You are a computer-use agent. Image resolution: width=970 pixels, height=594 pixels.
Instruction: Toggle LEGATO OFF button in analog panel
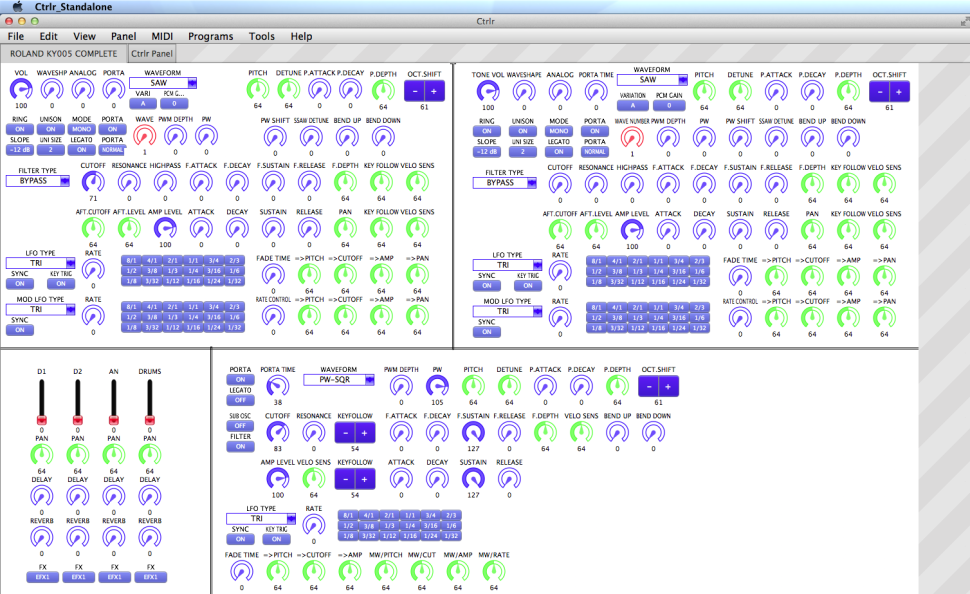point(240,400)
